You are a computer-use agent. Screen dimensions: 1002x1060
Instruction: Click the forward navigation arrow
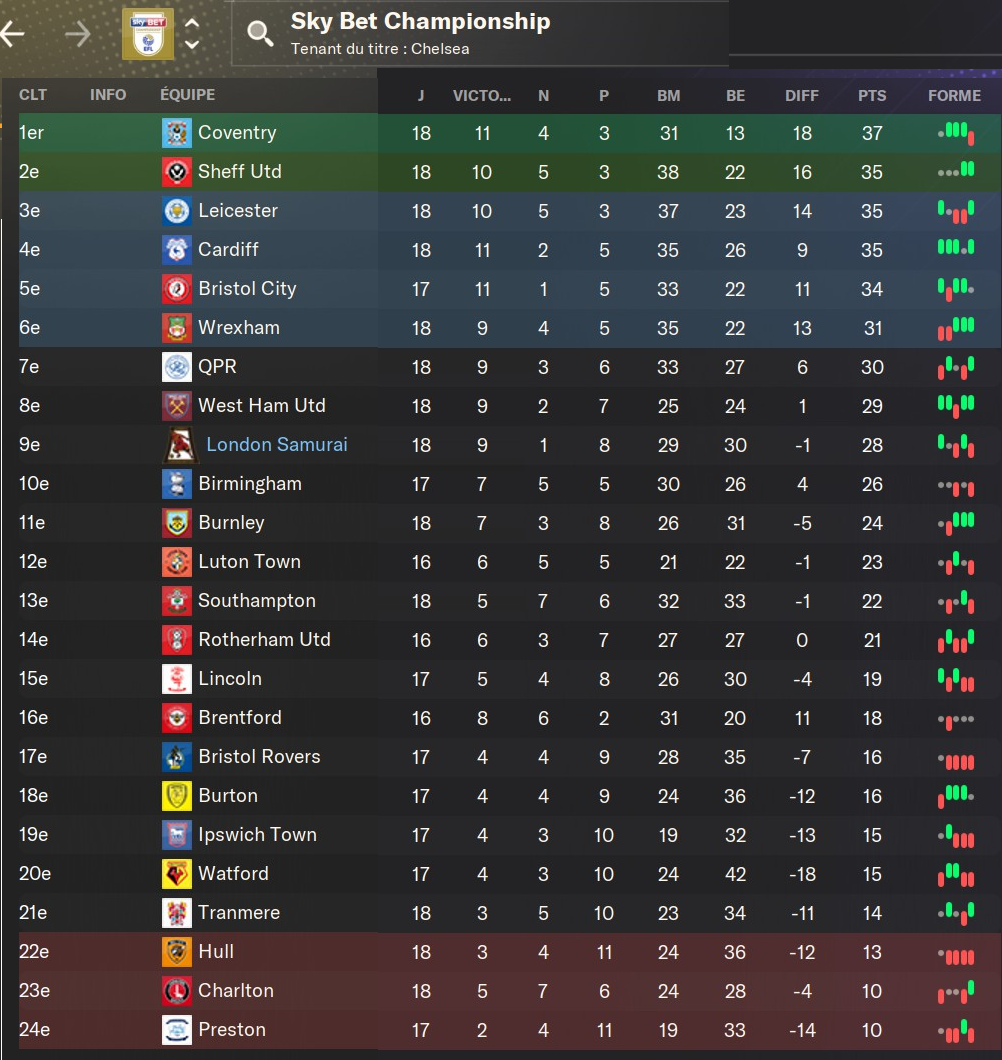coord(77,34)
